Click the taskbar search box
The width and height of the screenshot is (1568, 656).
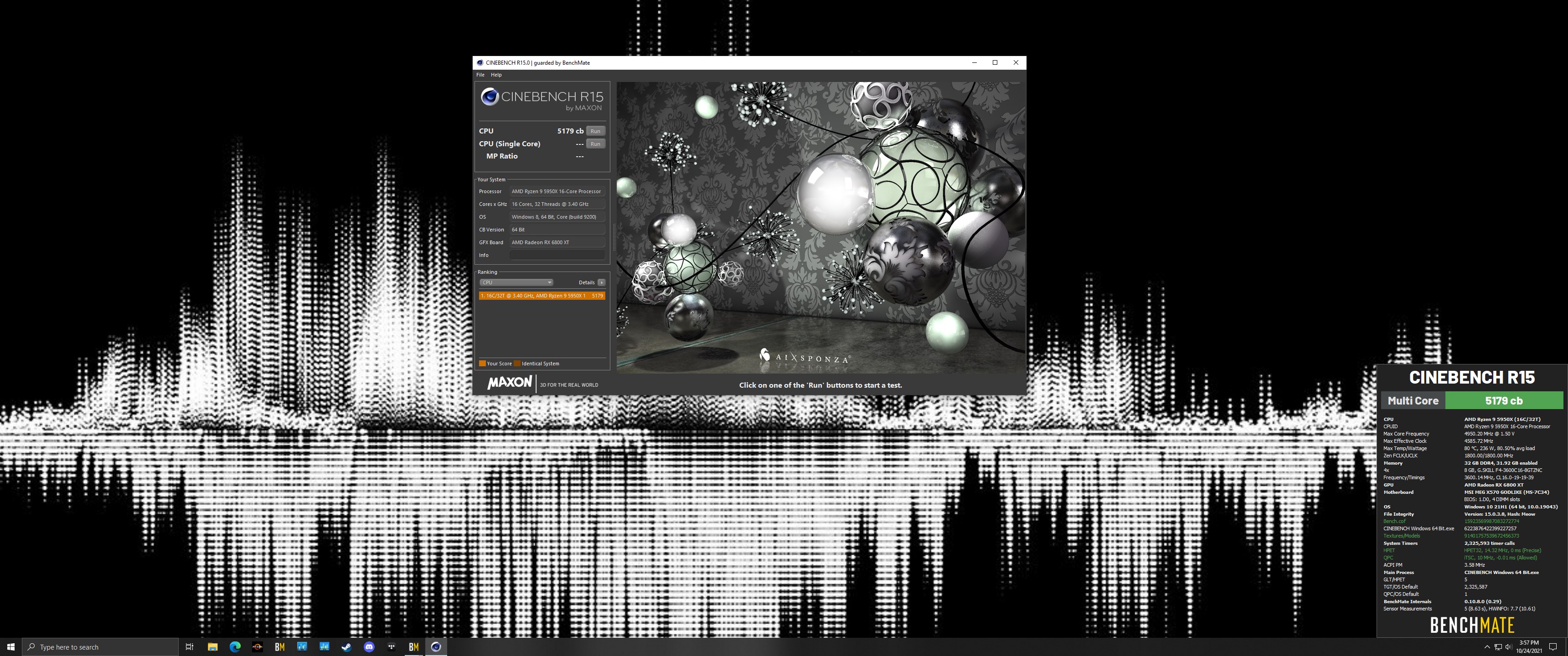[100, 647]
